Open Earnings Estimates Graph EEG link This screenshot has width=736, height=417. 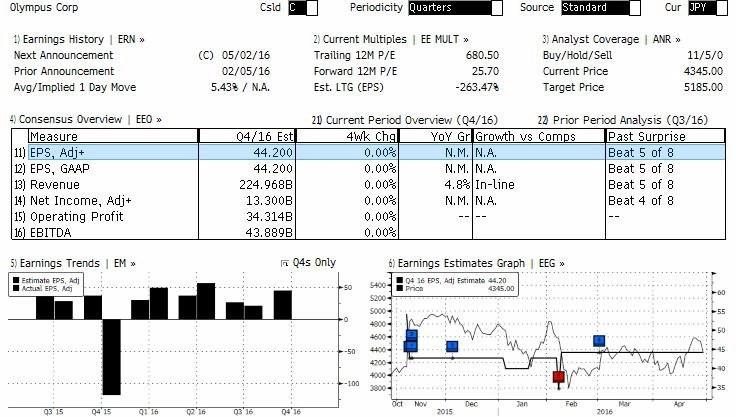476,263
